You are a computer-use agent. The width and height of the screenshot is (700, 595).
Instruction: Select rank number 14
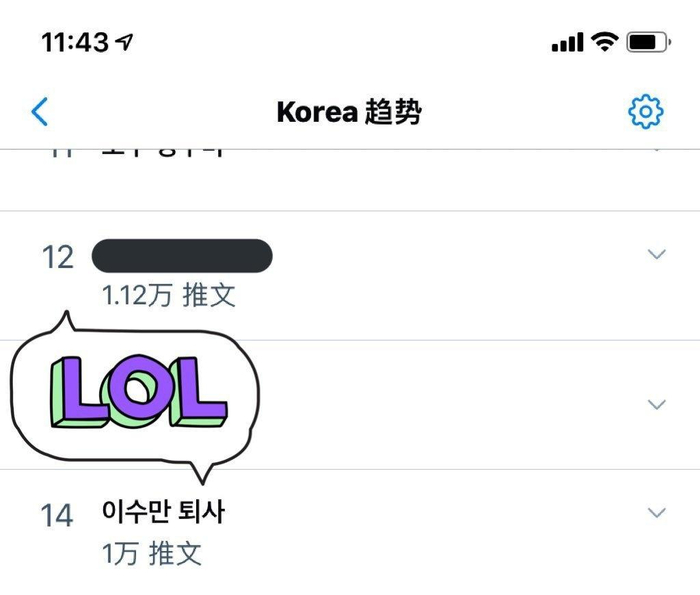57,516
